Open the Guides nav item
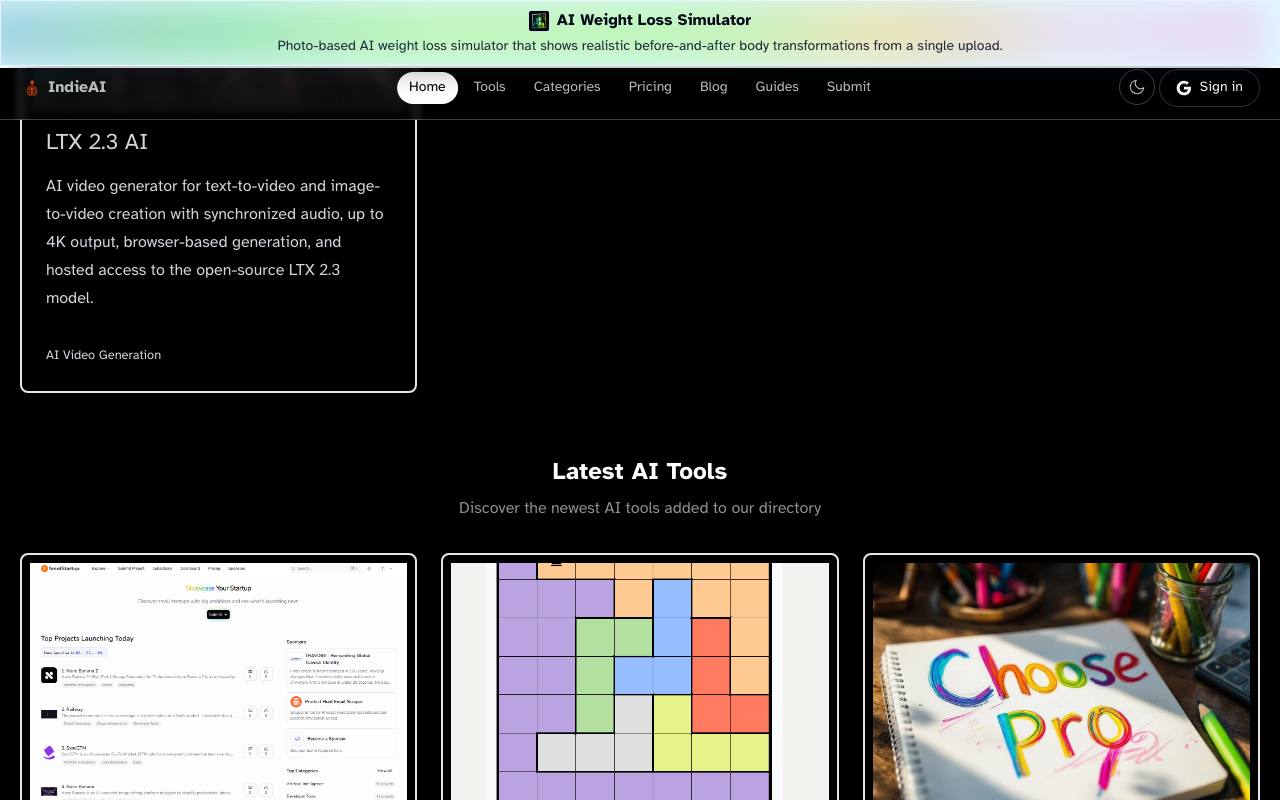The width and height of the screenshot is (1280, 800). 777,87
